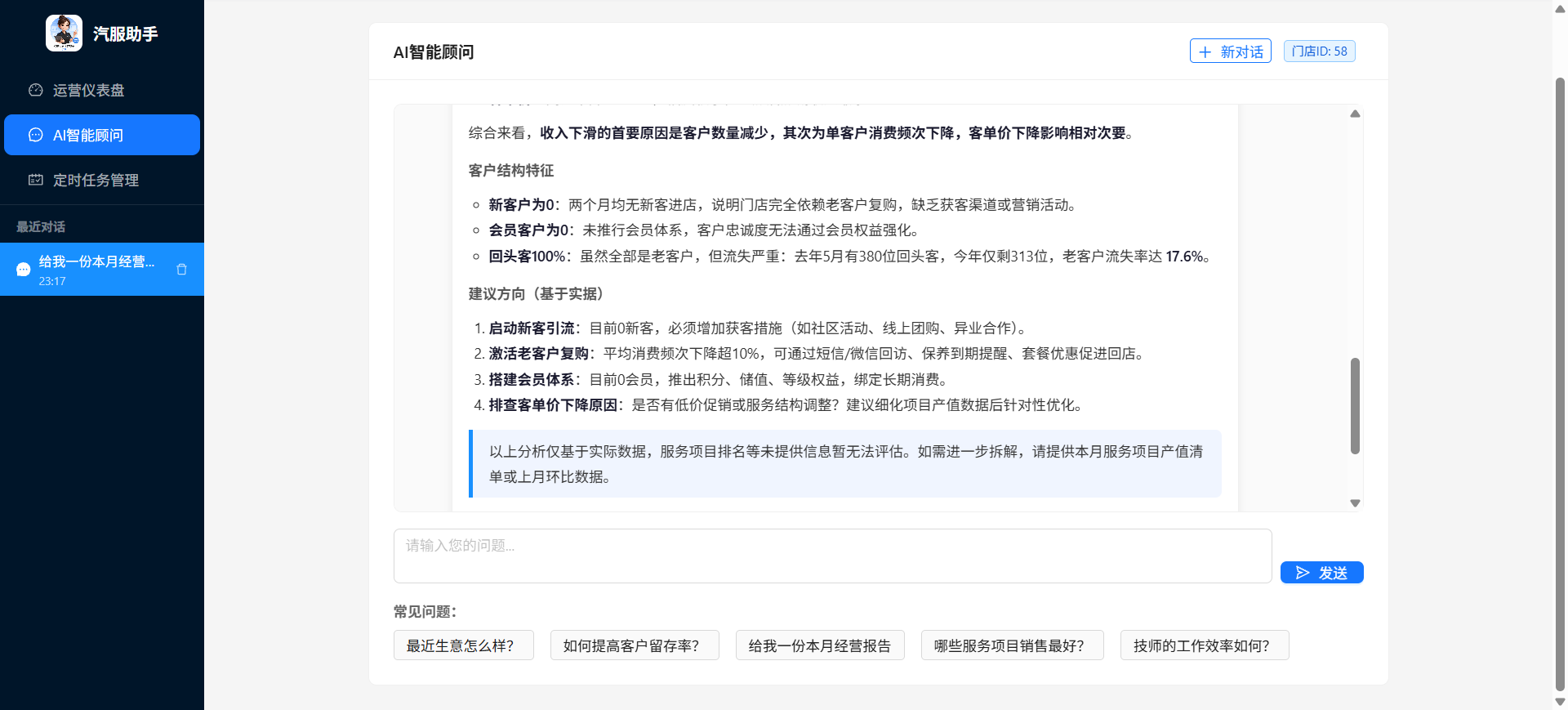Viewport: 1568px width, 710px height.
Task: Click the 搭建会员体系 suggestion
Action: pos(532,379)
